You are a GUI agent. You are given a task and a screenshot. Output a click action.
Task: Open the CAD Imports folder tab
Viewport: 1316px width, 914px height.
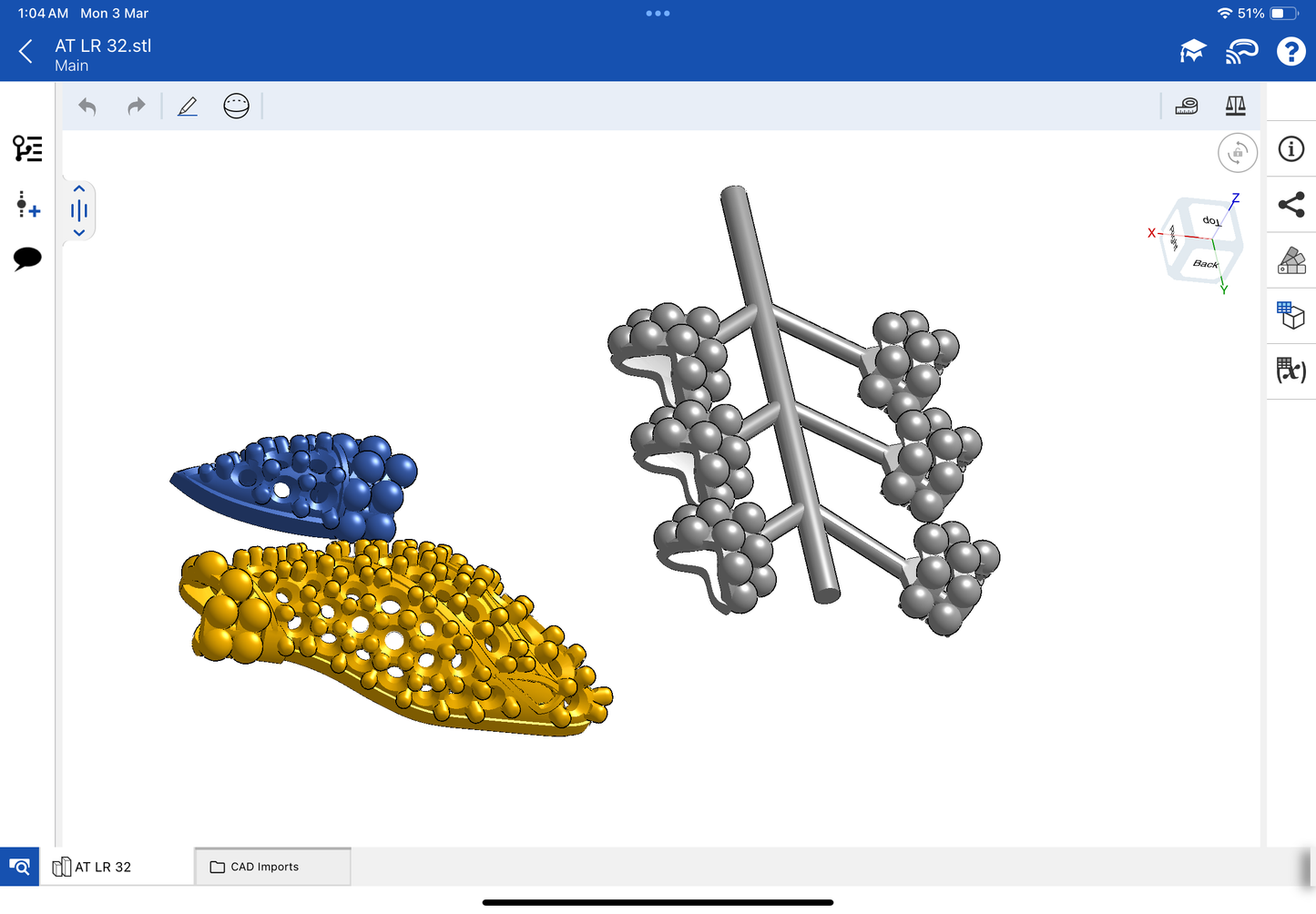(272, 867)
